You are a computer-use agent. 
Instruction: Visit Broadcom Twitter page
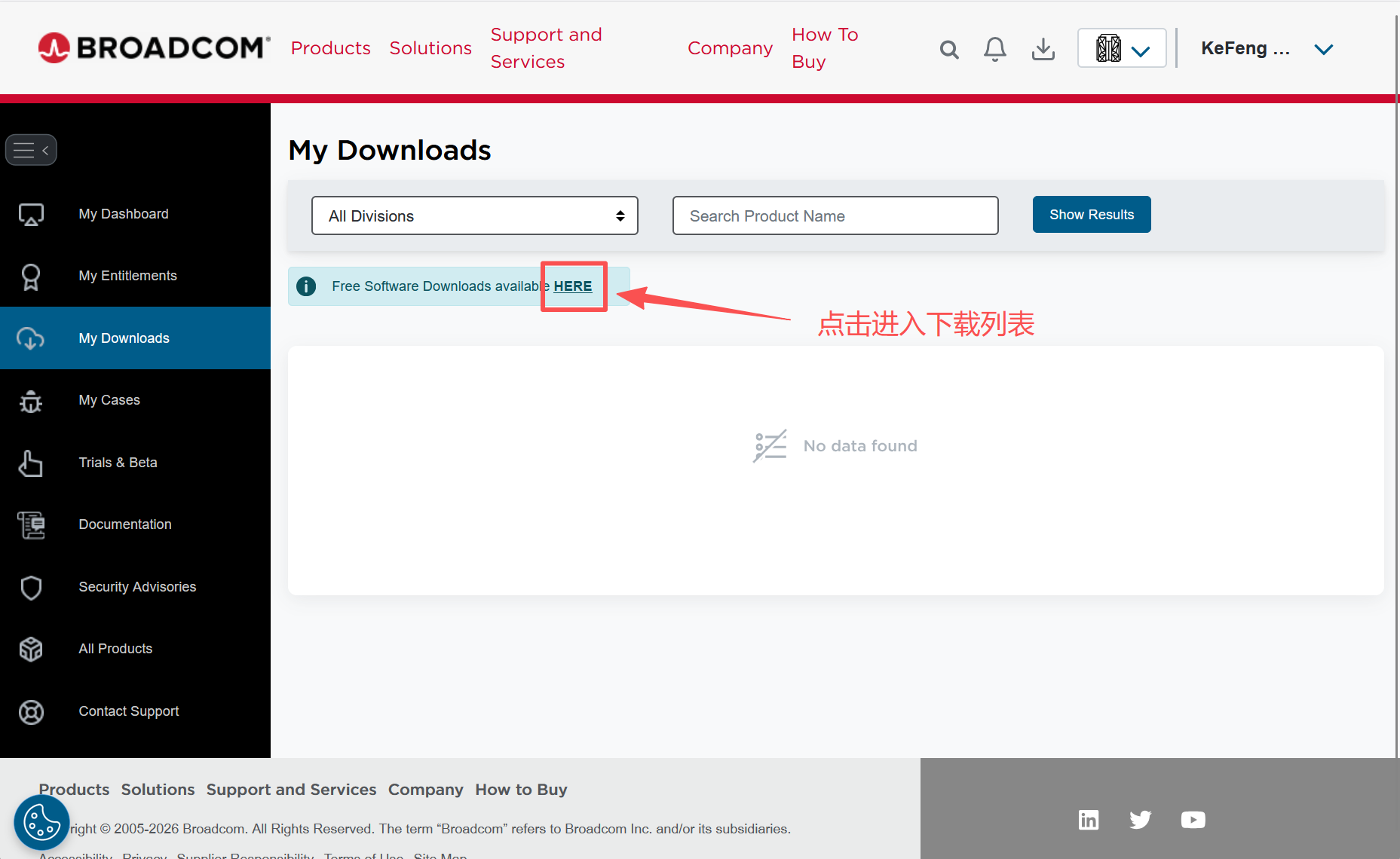pyautogui.click(x=1141, y=820)
